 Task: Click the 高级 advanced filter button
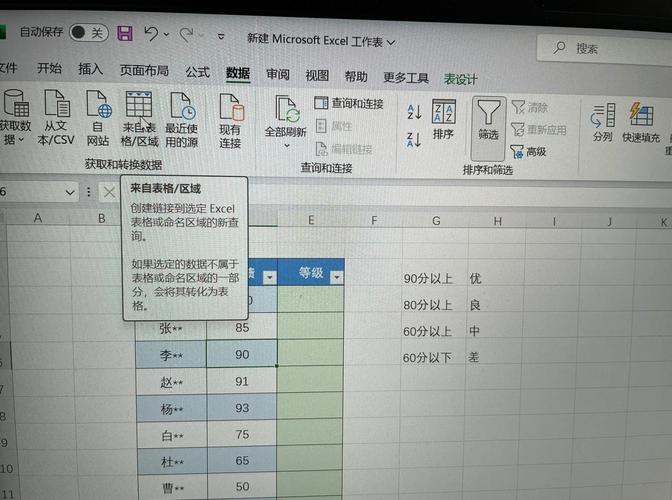point(528,152)
